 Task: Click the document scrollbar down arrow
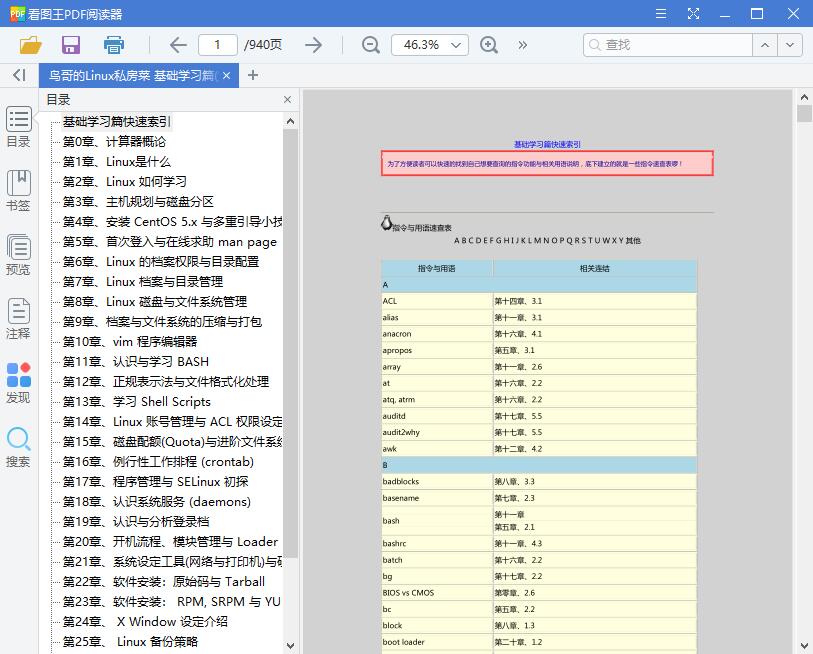(804, 646)
